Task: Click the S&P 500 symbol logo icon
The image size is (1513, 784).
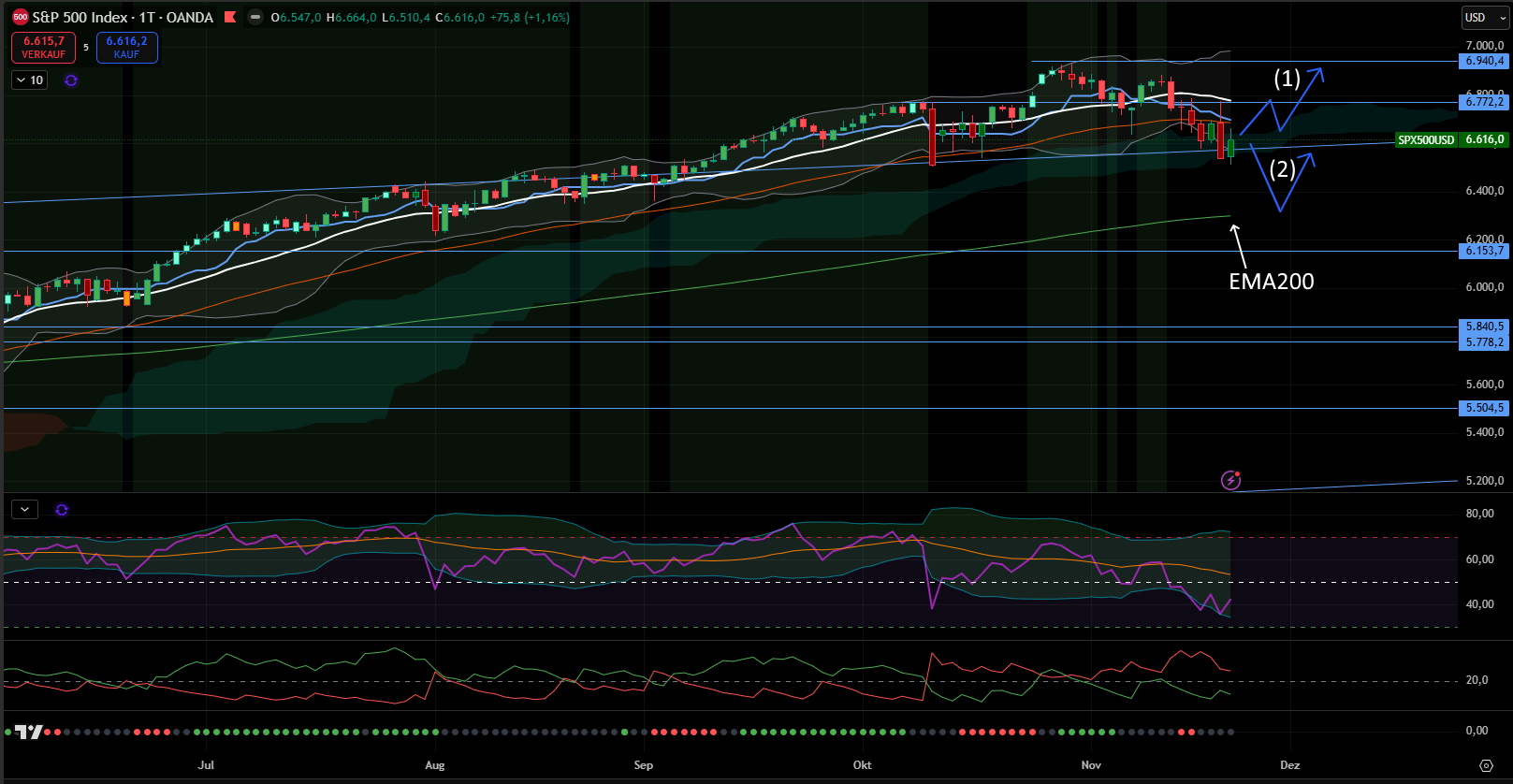Action: 20,17
